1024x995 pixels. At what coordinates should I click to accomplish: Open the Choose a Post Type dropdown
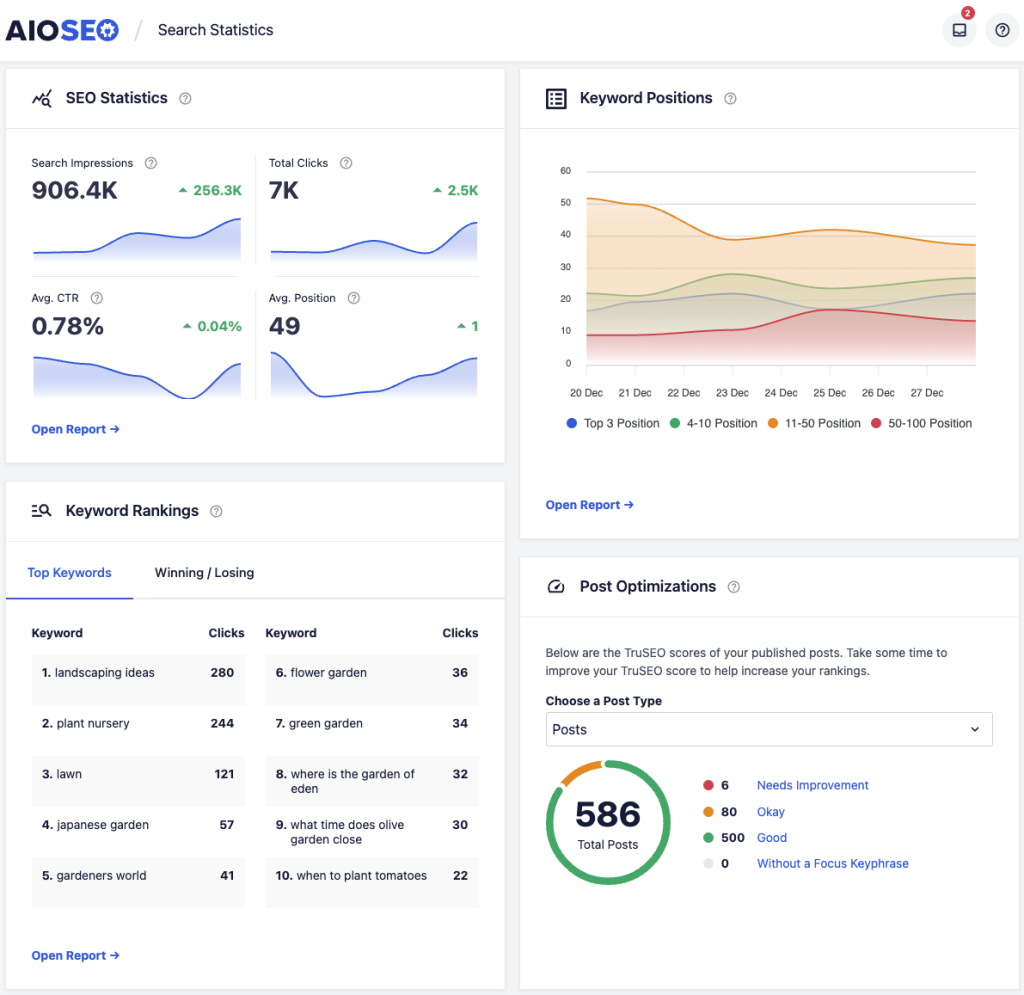769,730
